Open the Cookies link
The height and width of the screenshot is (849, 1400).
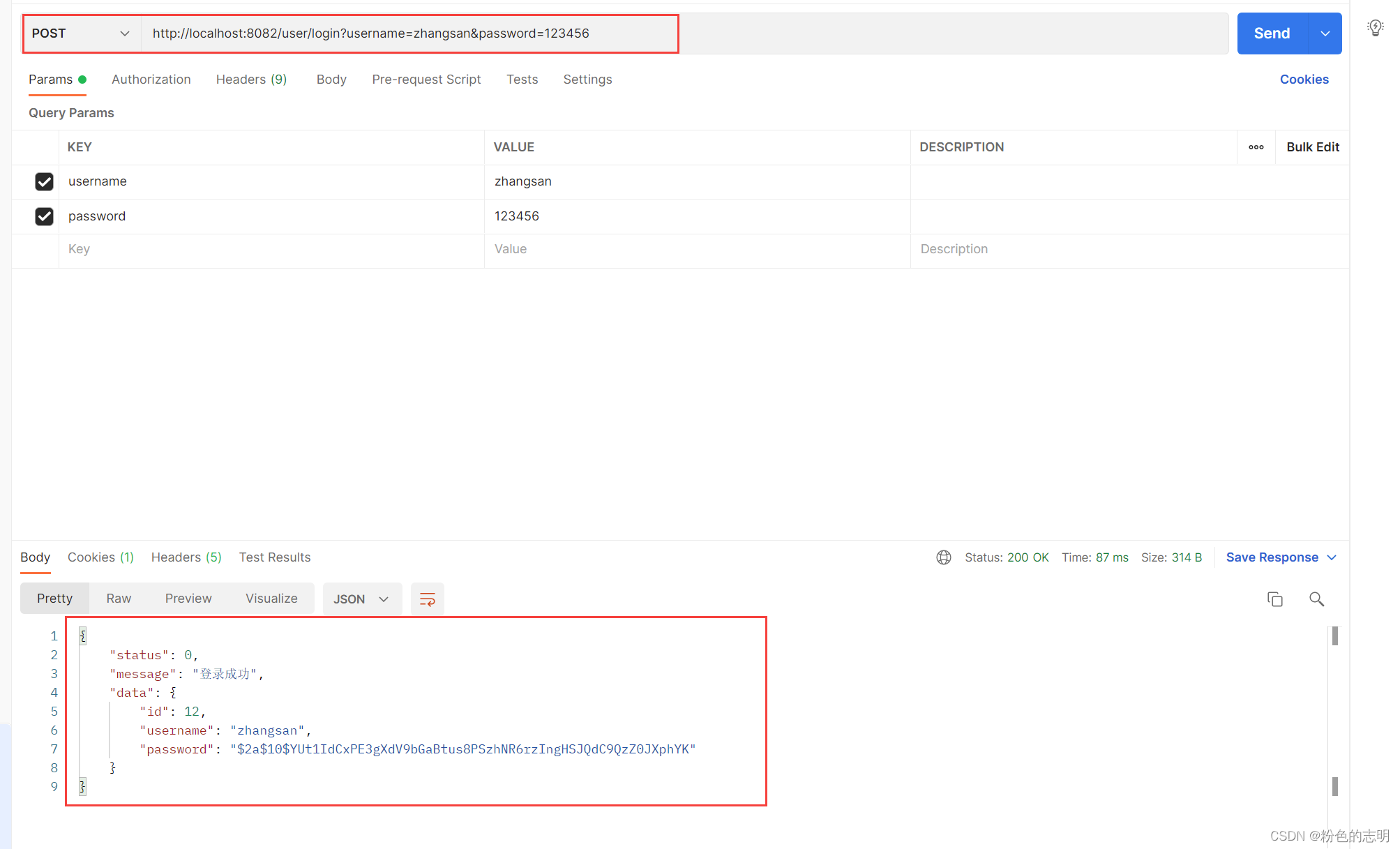1304,80
